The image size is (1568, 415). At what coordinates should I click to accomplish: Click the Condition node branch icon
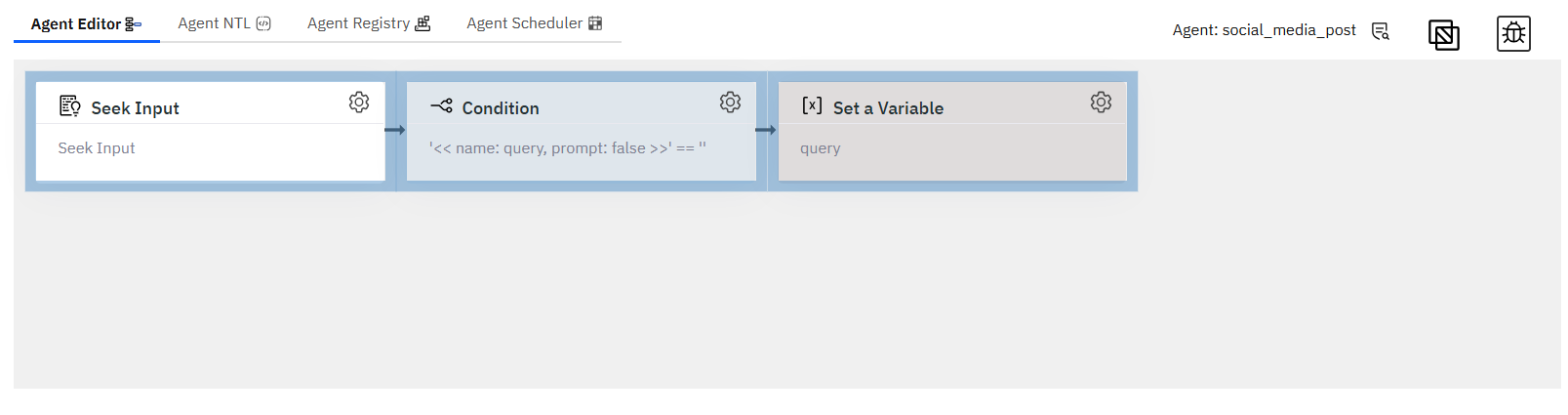[x=441, y=105]
